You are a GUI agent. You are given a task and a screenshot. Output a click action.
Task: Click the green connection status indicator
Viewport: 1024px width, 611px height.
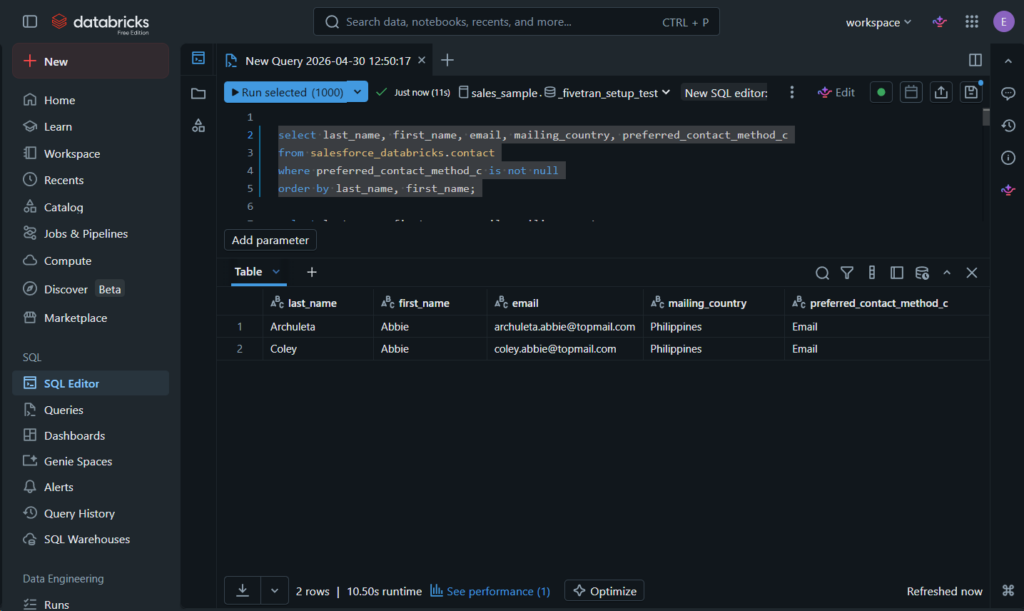[x=881, y=93]
